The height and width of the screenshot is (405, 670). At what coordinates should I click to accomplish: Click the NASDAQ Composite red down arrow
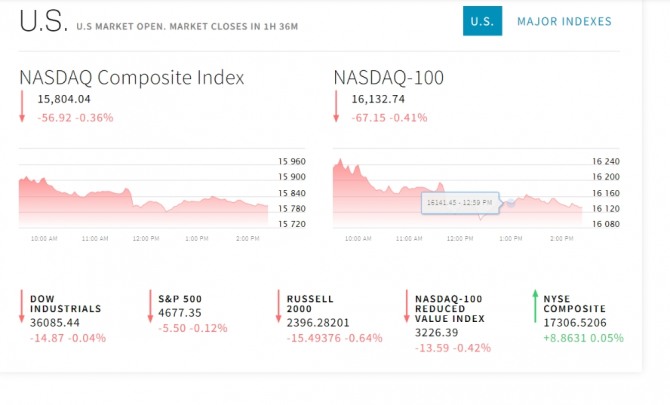point(23,106)
